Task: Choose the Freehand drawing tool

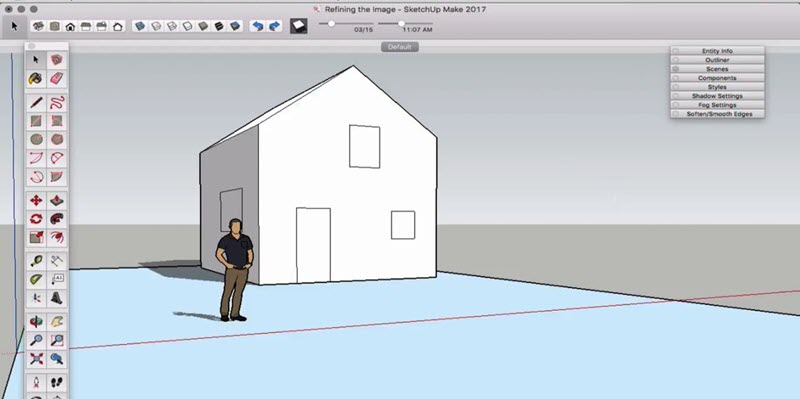Action: click(57, 102)
